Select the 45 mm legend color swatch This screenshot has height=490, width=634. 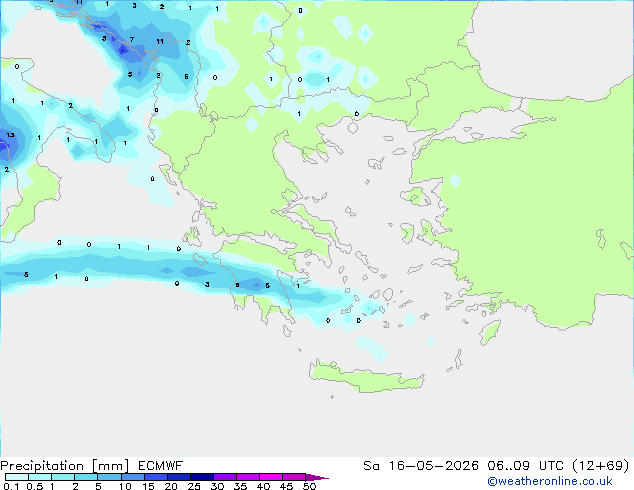294,477
